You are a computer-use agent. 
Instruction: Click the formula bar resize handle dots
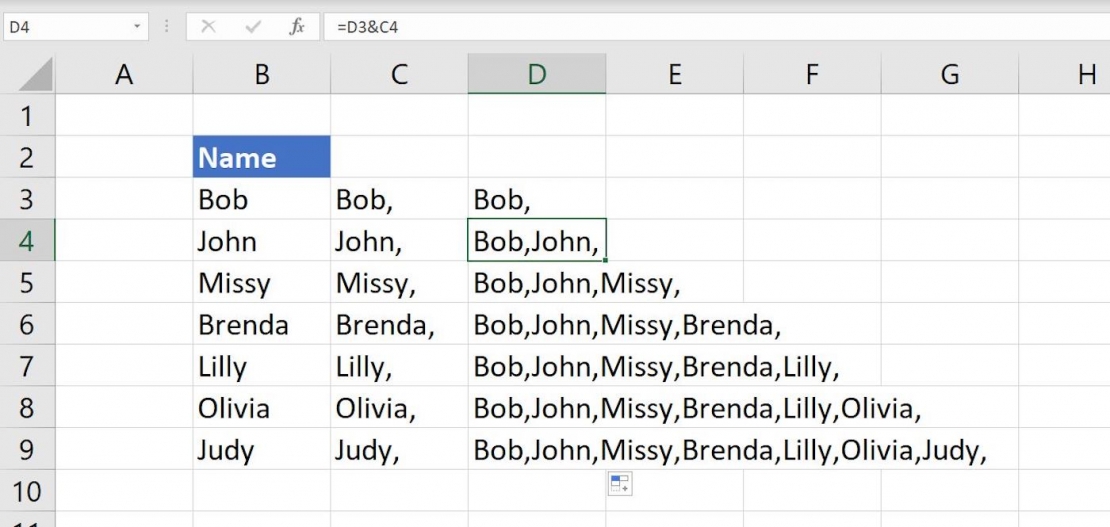coord(166,27)
